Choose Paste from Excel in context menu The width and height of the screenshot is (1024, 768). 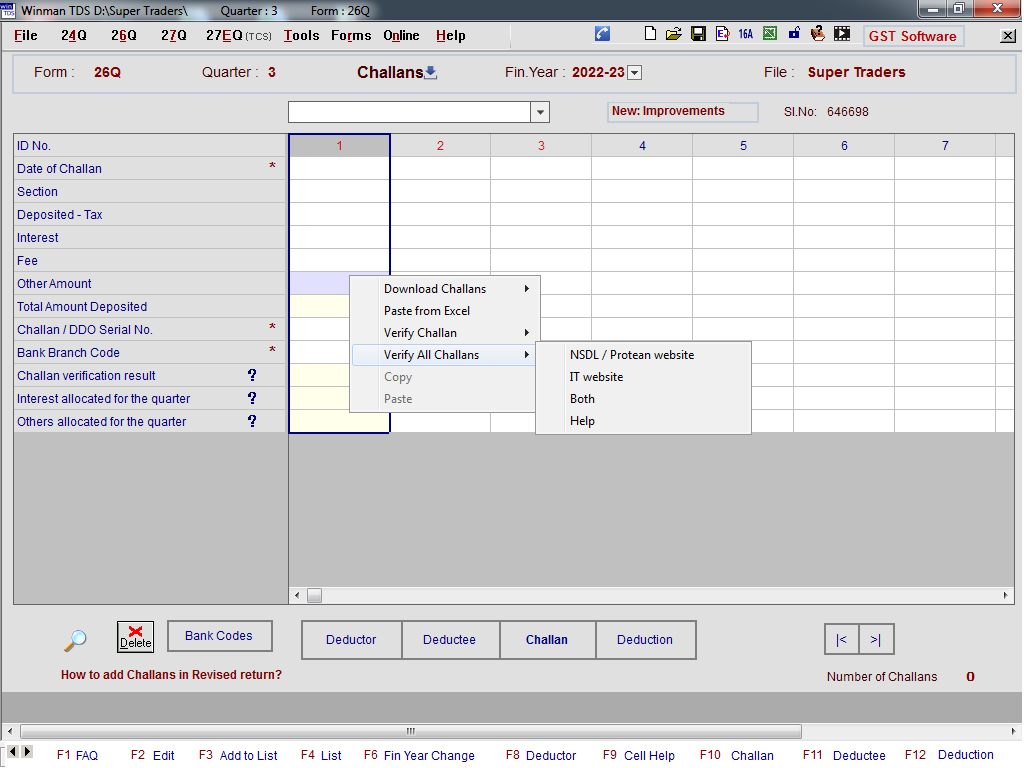pyautogui.click(x=427, y=311)
